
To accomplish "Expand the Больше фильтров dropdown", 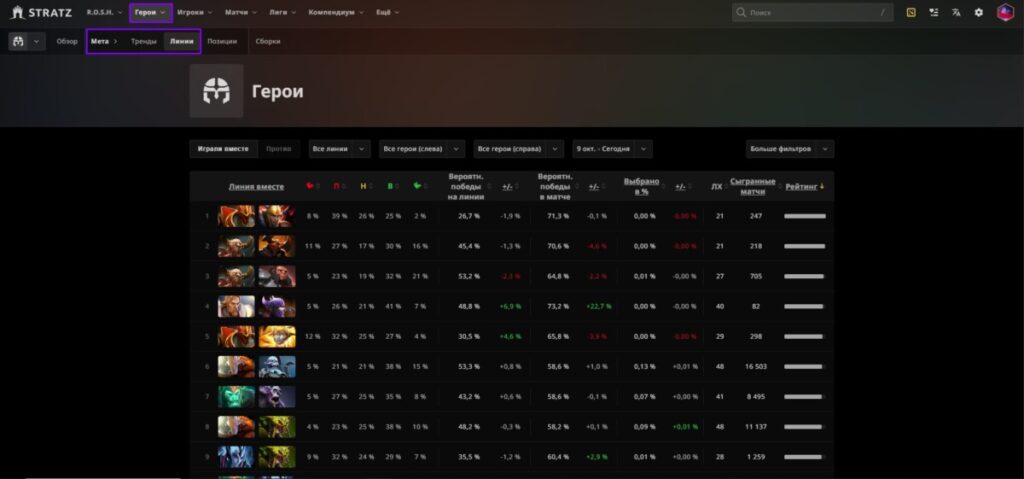I will point(789,149).
